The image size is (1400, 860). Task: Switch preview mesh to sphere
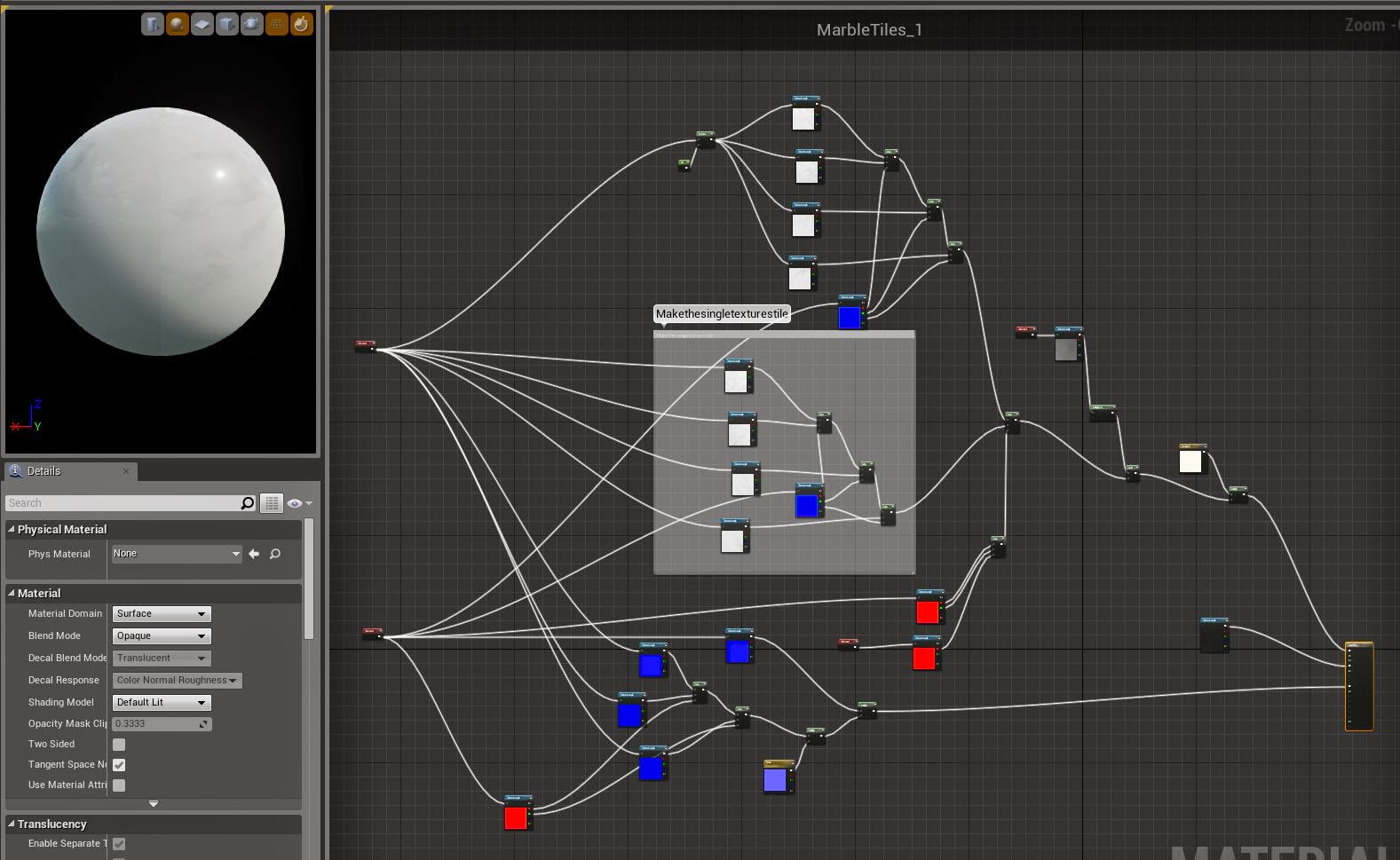point(178,24)
